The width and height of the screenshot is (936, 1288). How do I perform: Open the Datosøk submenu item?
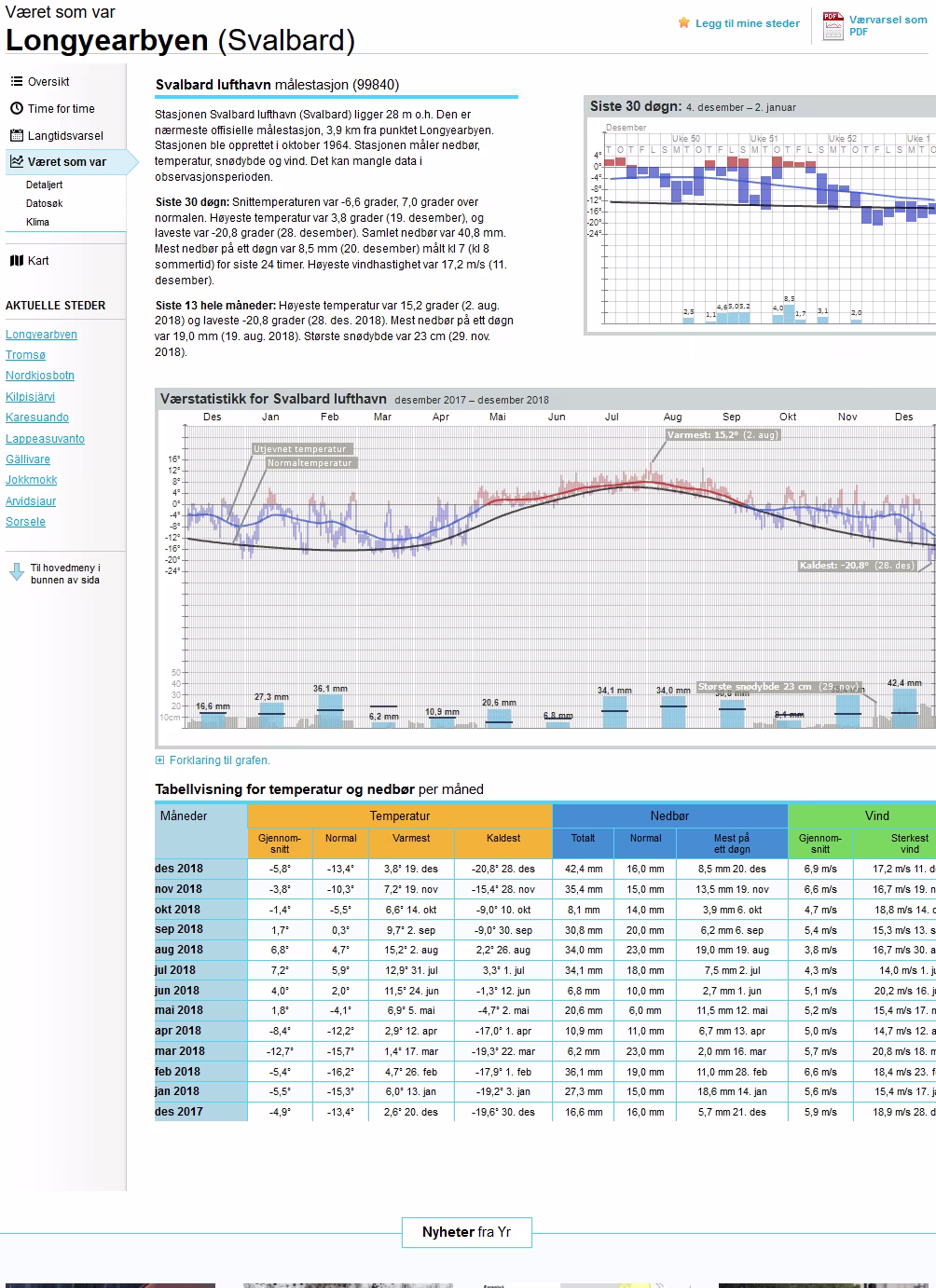[x=44, y=204]
